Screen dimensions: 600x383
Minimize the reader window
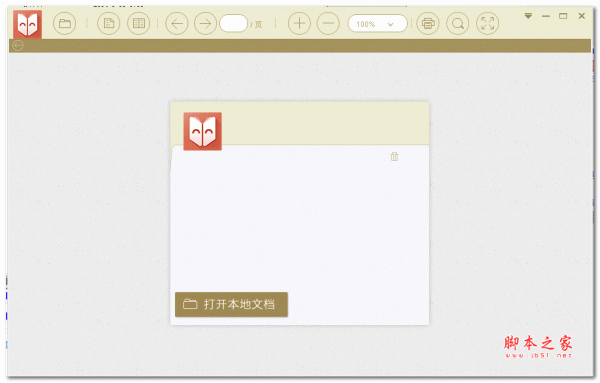point(546,16)
